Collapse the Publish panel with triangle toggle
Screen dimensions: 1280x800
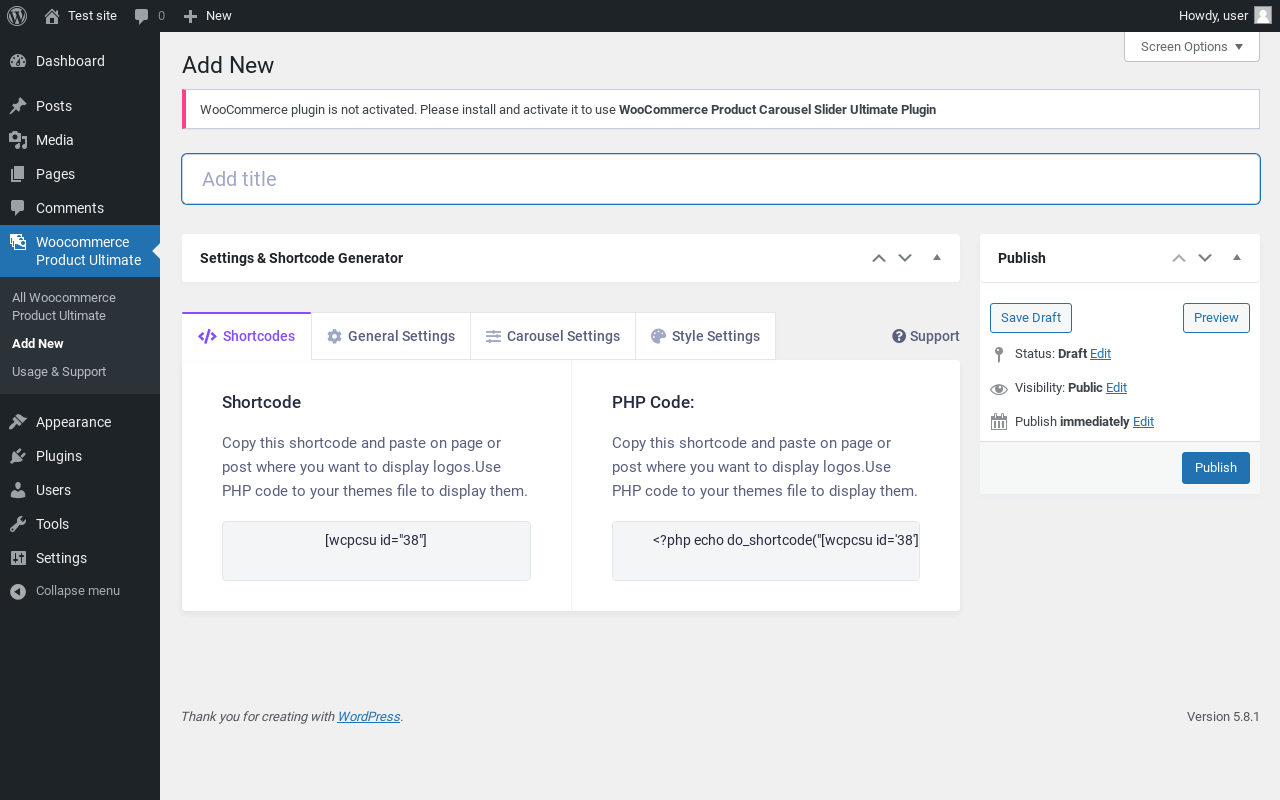pos(1237,258)
